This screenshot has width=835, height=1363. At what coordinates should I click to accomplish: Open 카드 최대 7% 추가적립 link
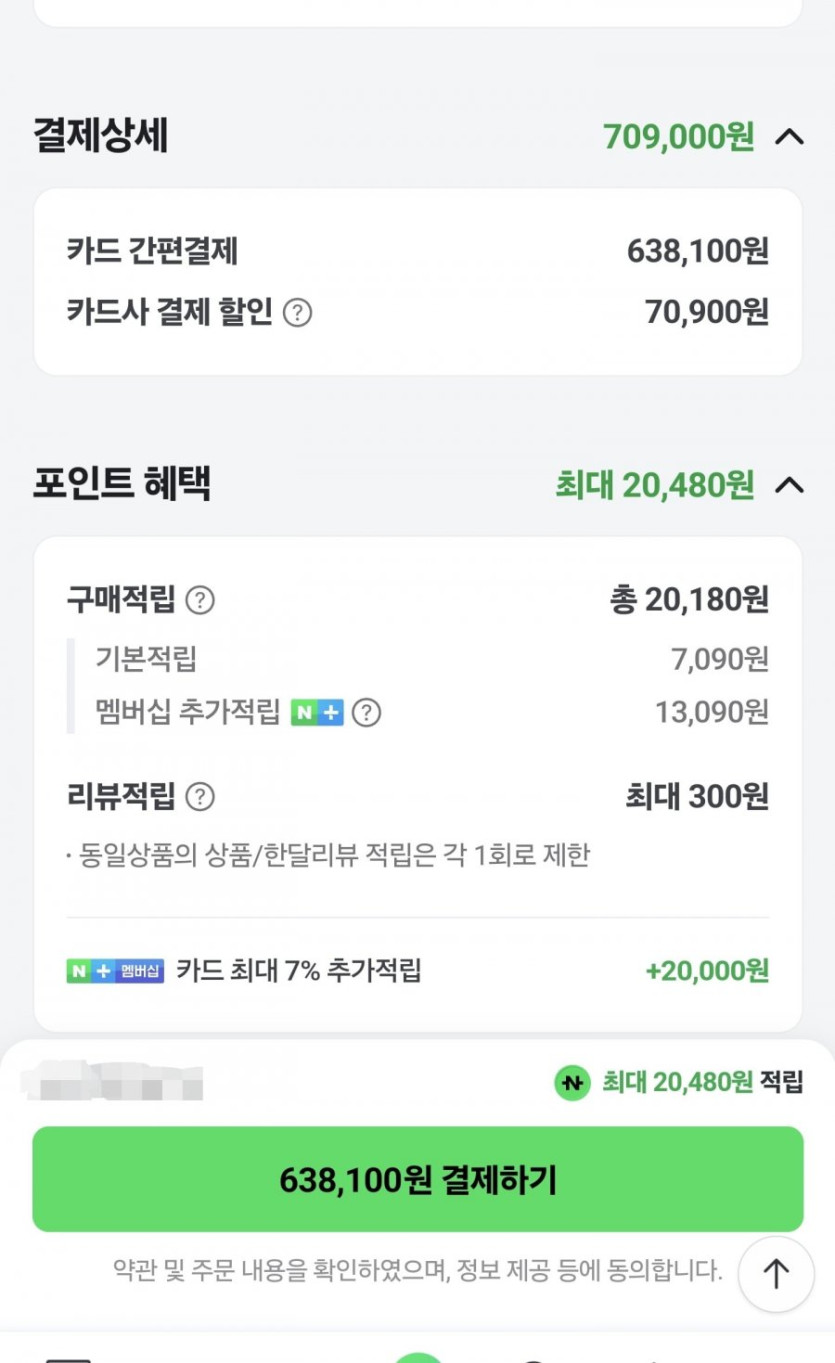(299, 971)
